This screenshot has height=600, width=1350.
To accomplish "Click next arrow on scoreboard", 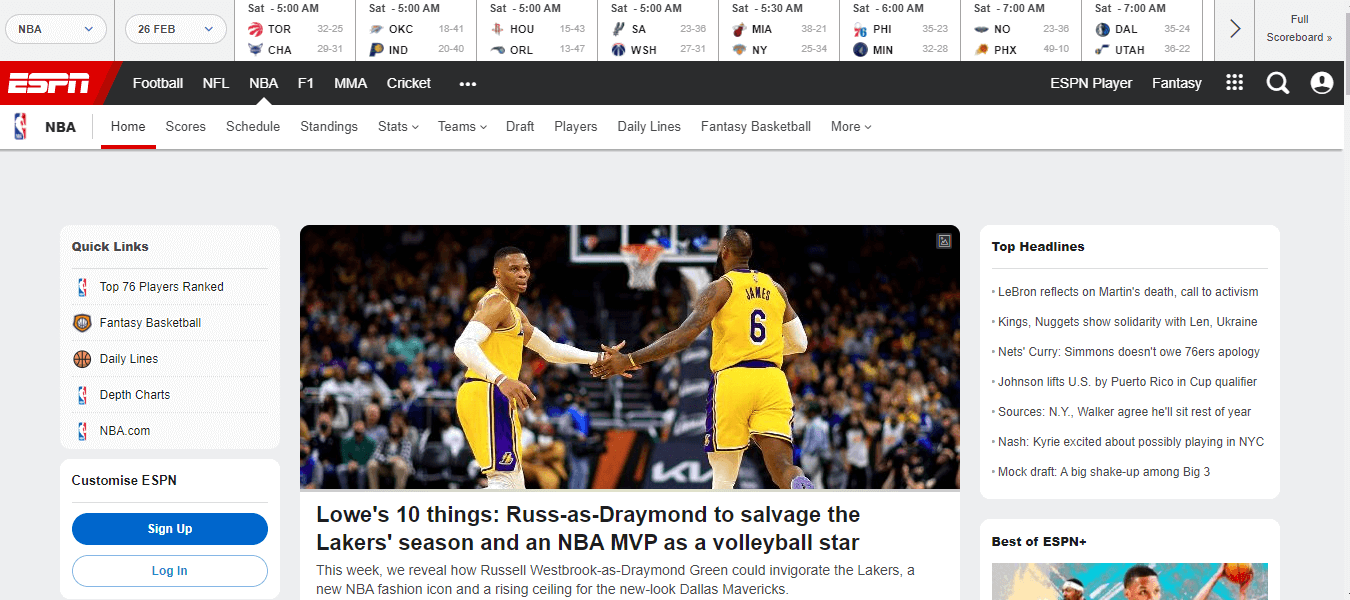I will (1235, 29).
